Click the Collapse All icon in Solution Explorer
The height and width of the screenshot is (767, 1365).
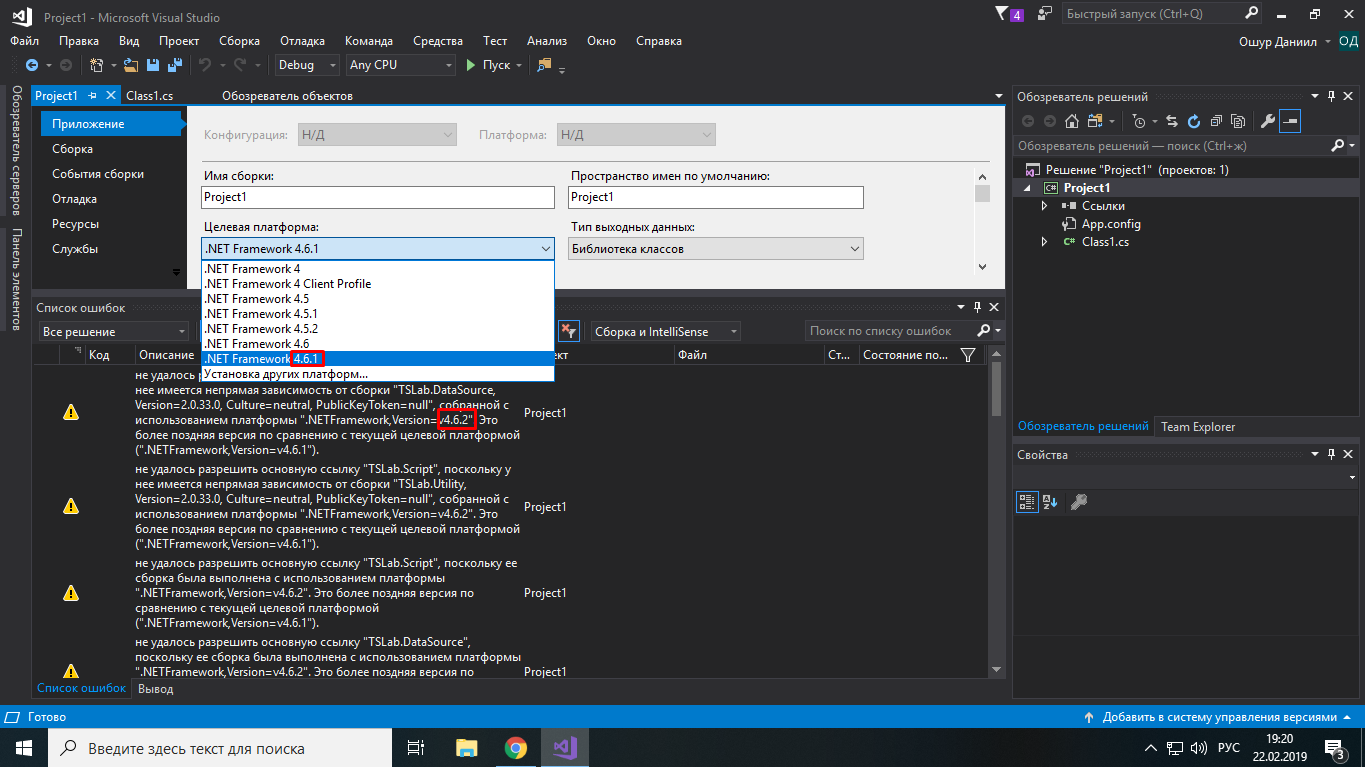point(1216,121)
